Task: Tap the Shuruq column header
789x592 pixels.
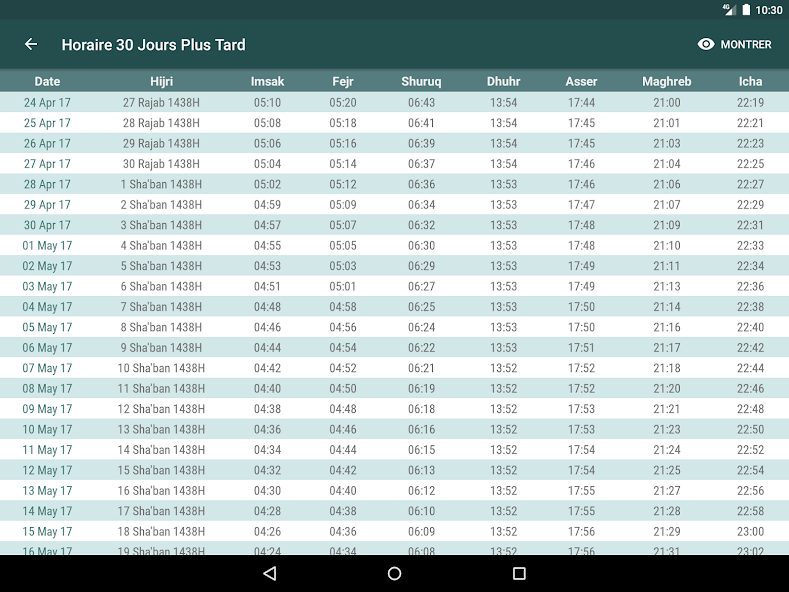Action: [x=421, y=82]
